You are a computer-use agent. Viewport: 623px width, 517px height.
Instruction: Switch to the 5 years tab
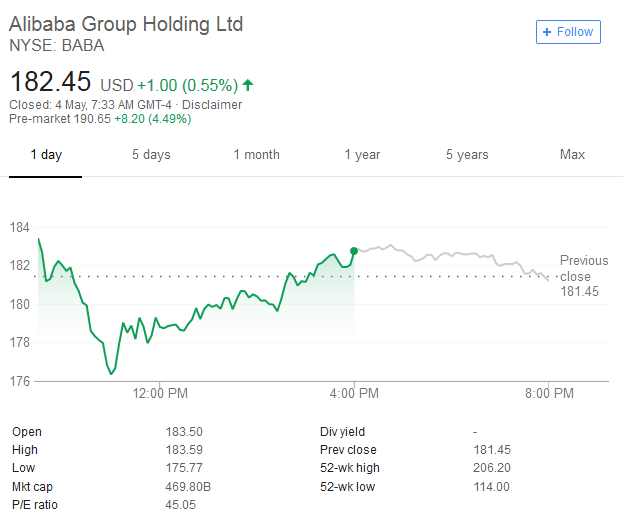pos(467,155)
